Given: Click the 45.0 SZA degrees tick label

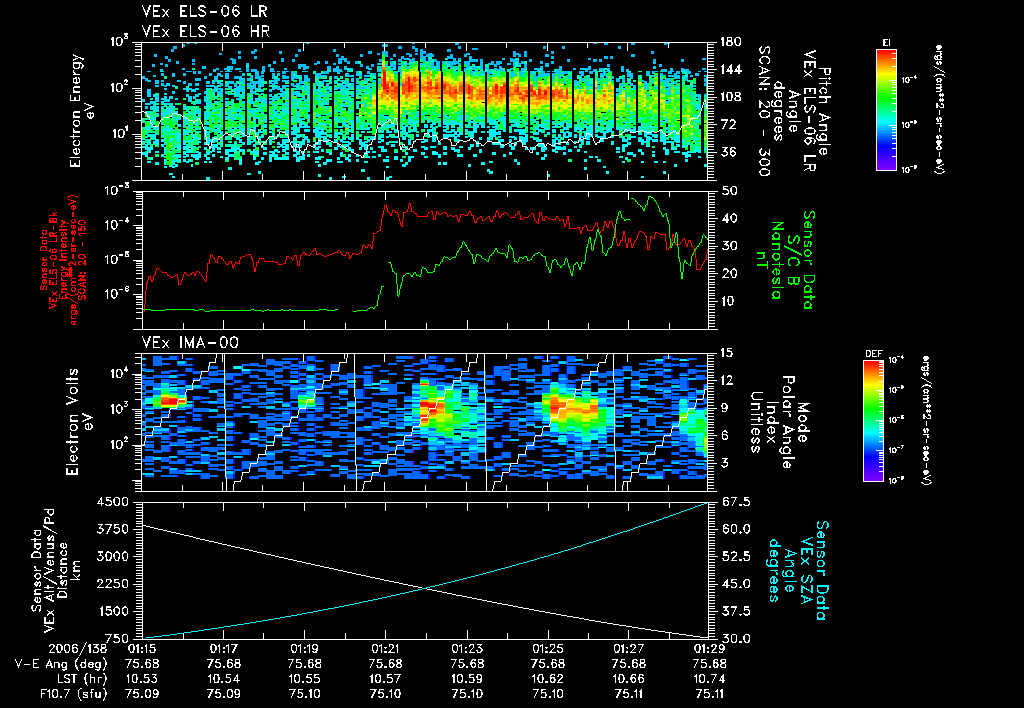Looking at the screenshot, I should [x=736, y=584].
